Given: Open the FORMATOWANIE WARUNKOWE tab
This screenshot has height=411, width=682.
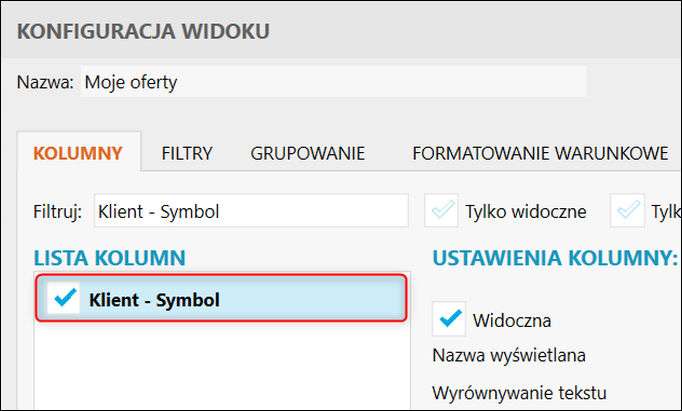Looking at the screenshot, I should coord(540,153).
